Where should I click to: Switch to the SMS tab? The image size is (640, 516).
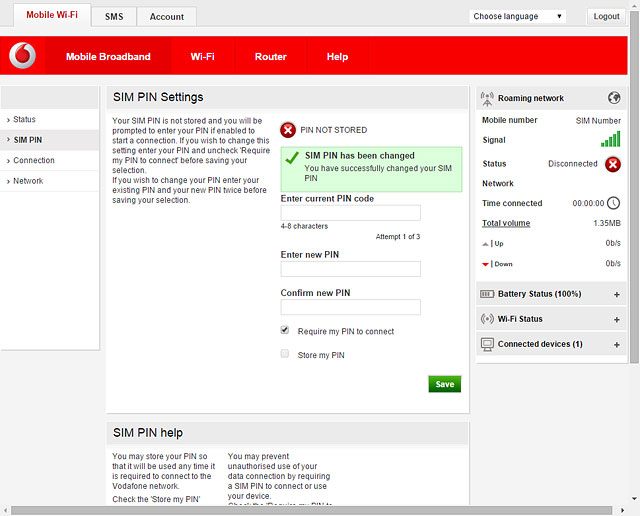coord(113,17)
